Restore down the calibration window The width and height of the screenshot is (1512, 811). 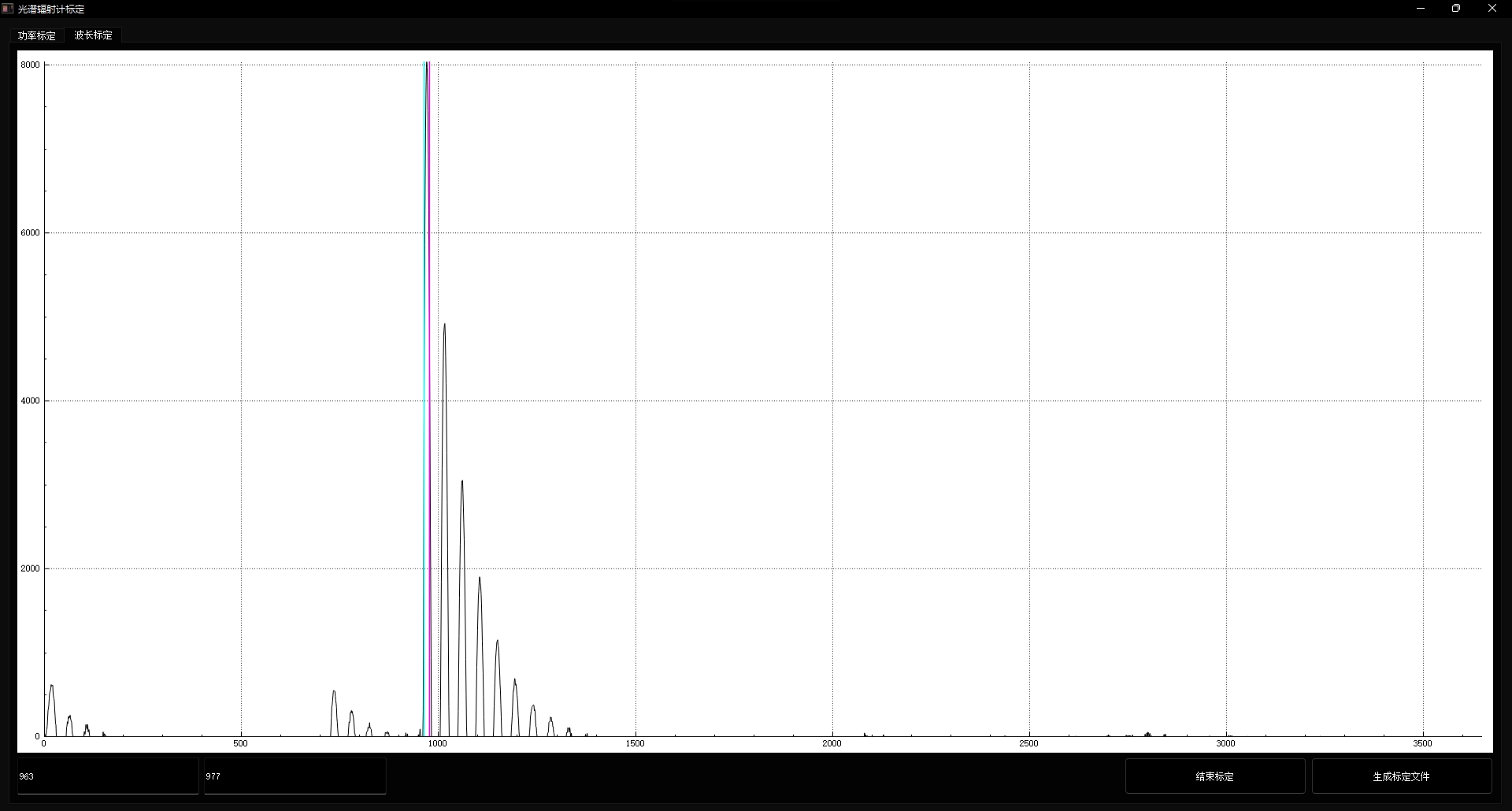pos(1456,9)
